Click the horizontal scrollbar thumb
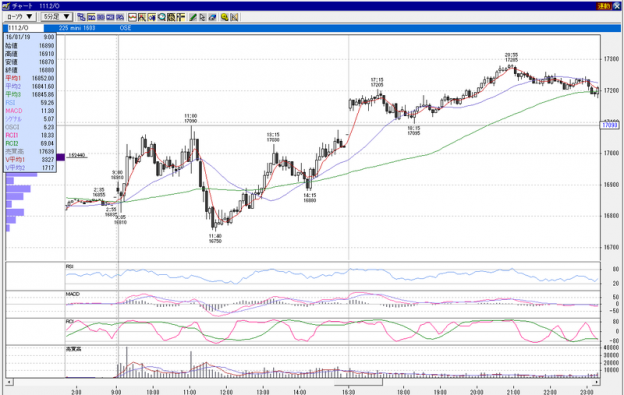The height and width of the screenshot is (395, 624). 358,382
